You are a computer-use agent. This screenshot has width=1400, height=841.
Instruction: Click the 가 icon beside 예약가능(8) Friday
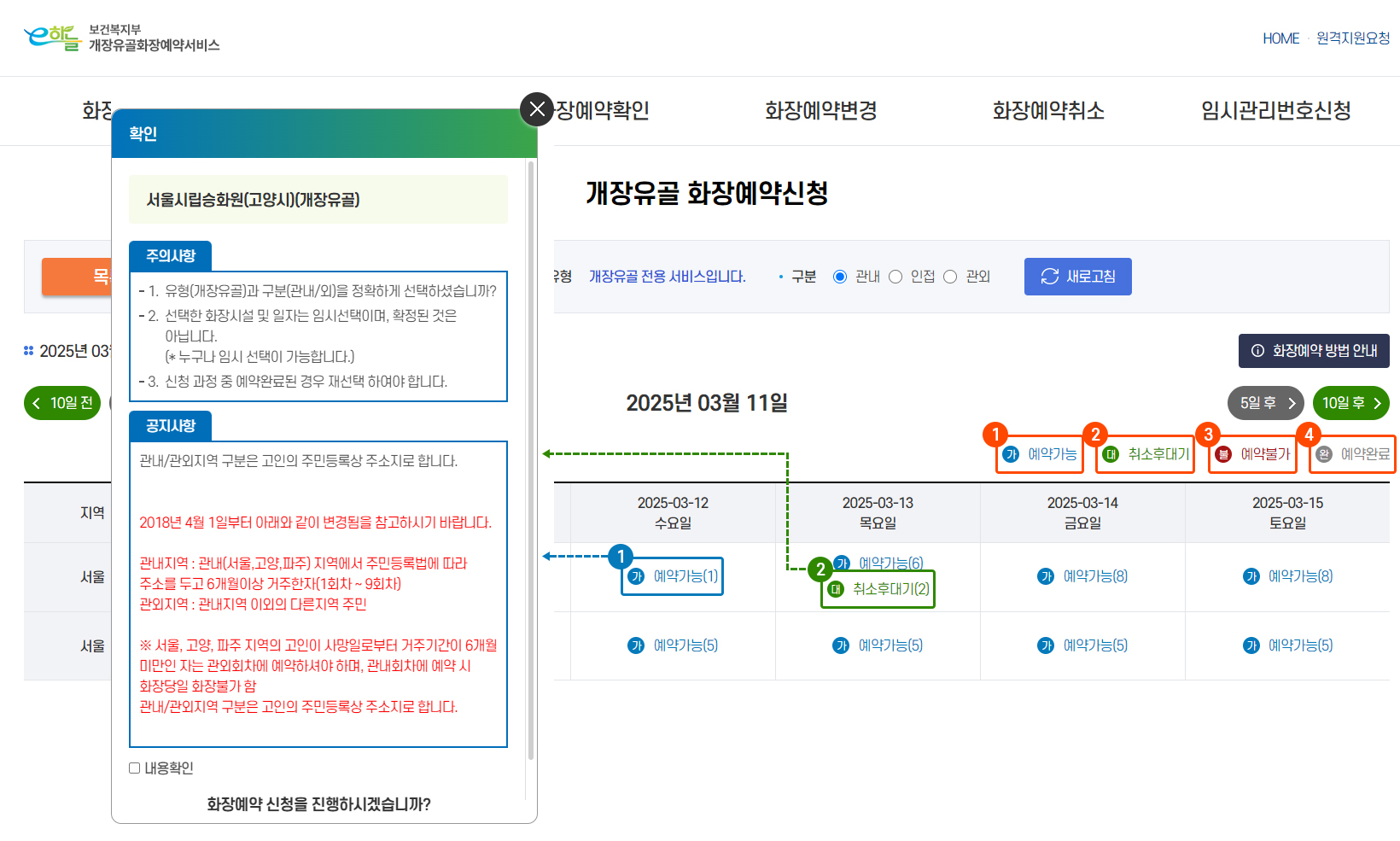(x=1046, y=576)
